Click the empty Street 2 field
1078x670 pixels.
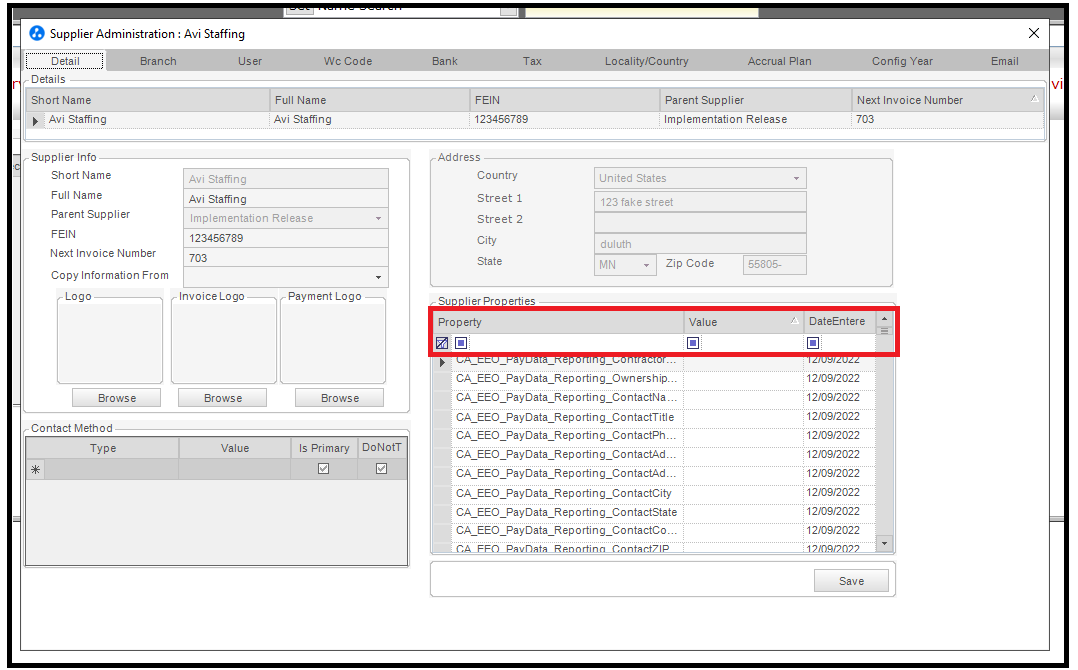700,223
